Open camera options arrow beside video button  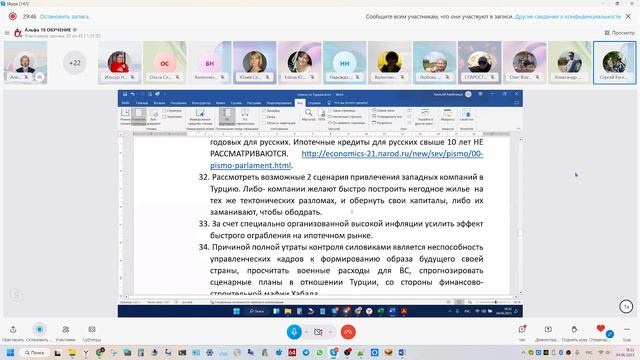tap(330, 332)
